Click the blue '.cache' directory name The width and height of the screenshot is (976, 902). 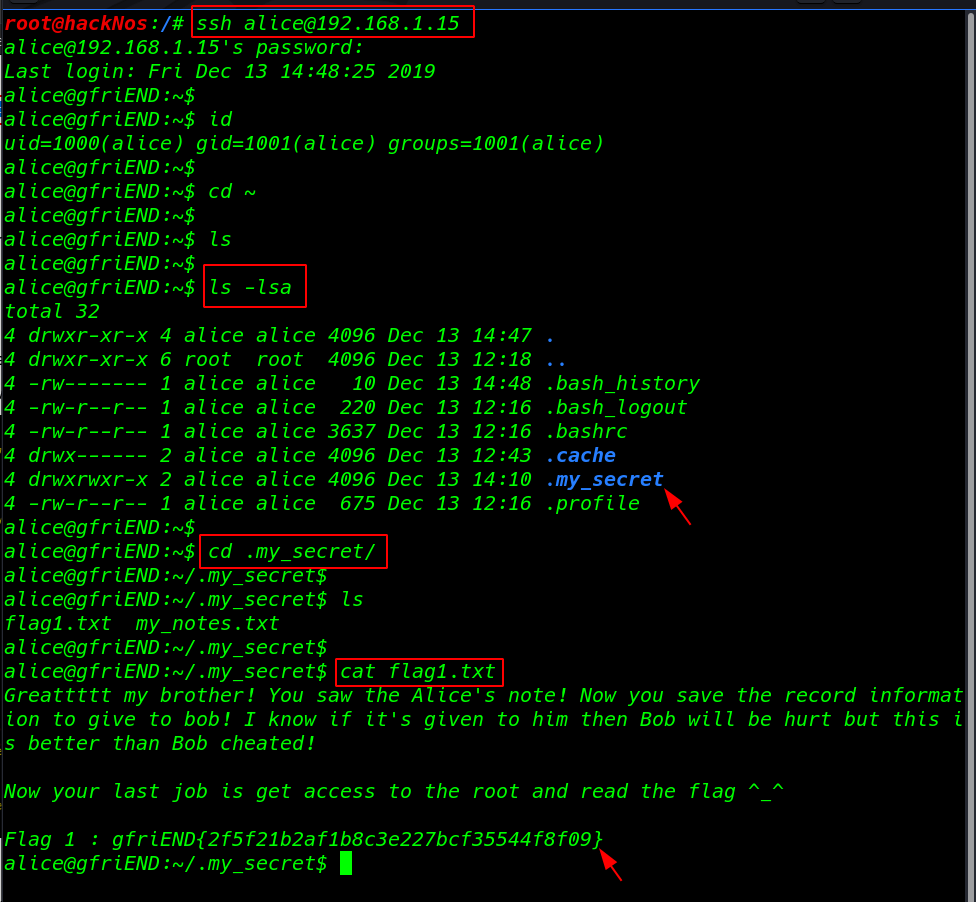pyautogui.click(x=581, y=455)
